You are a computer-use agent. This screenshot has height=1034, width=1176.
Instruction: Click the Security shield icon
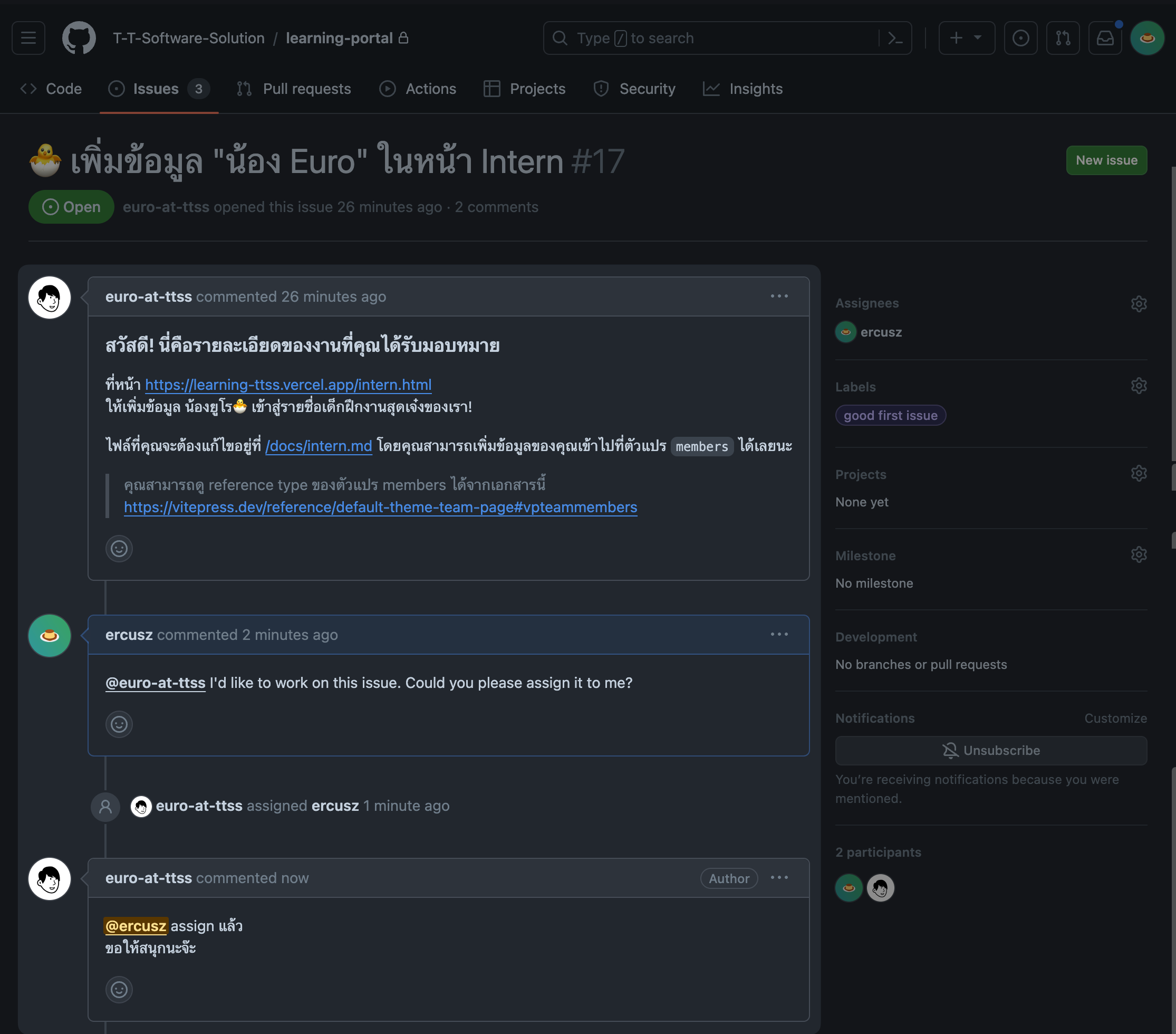point(601,89)
